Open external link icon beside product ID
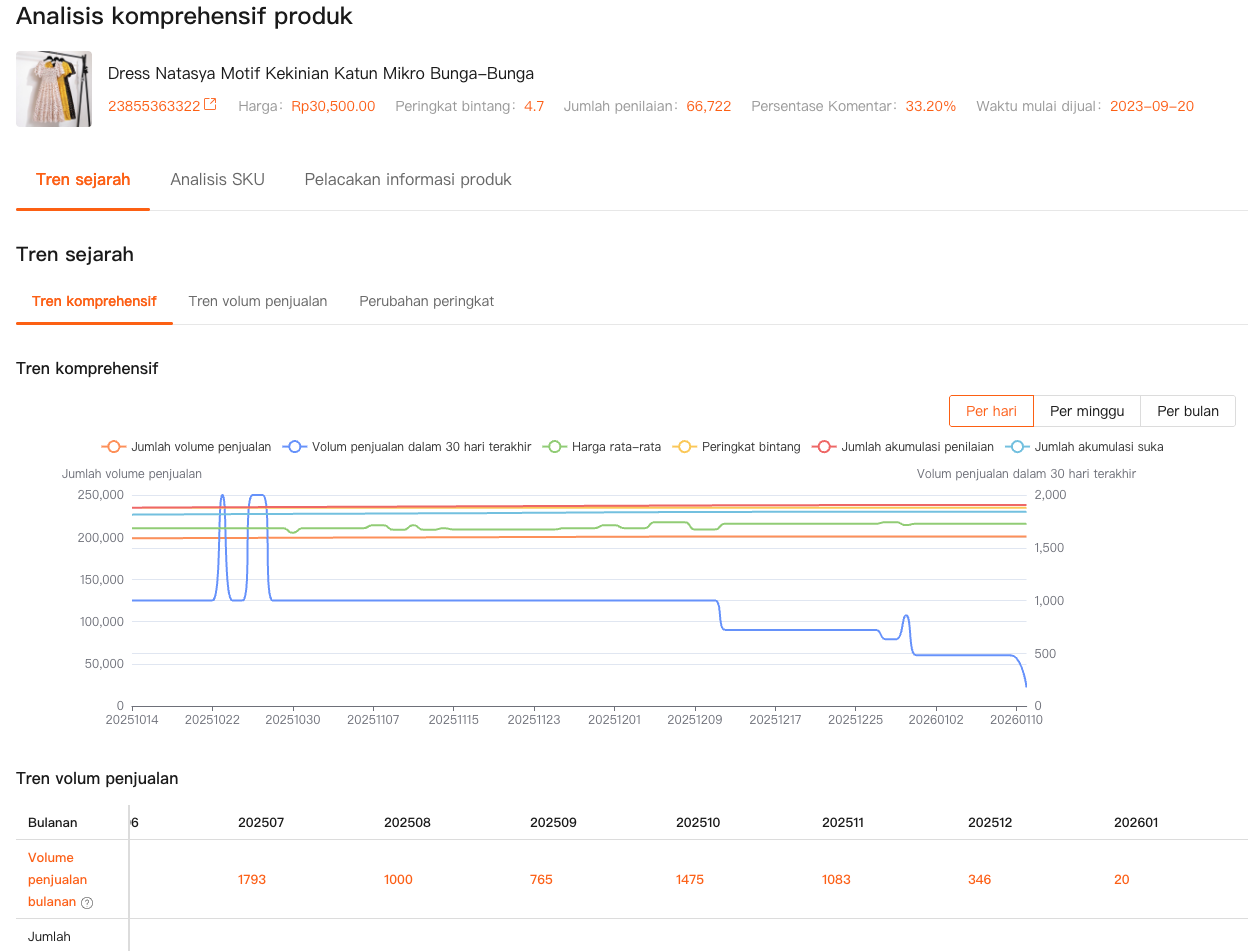 (x=210, y=105)
